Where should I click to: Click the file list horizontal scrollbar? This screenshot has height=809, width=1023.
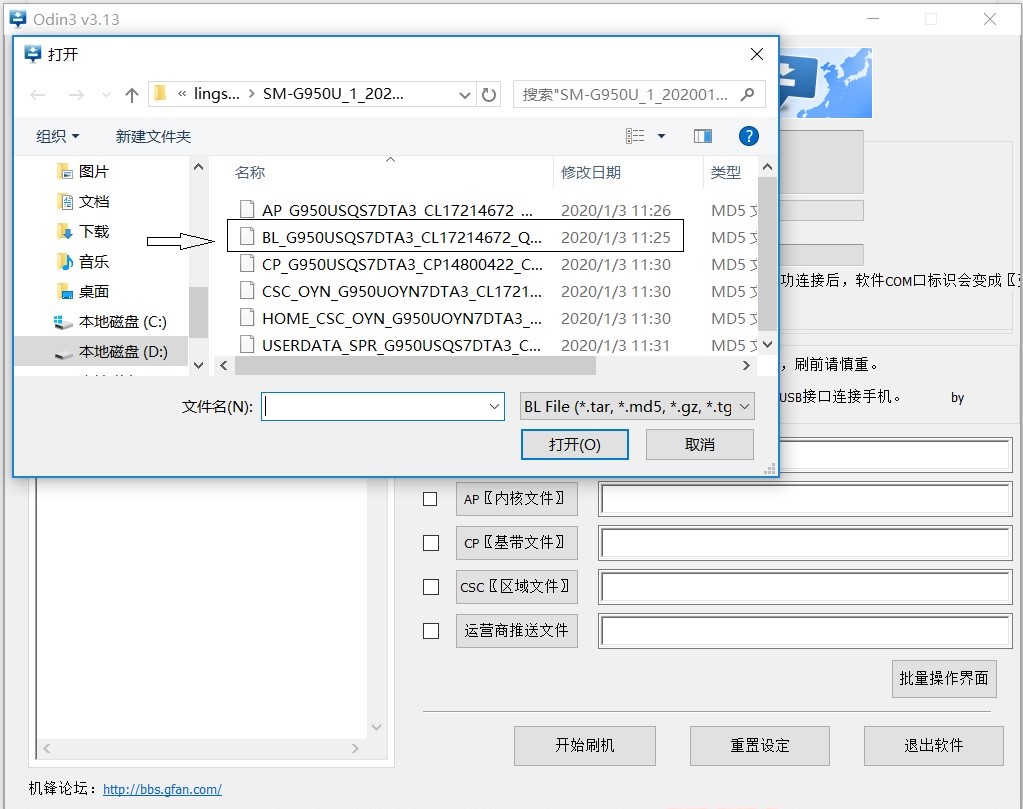tap(415, 366)
